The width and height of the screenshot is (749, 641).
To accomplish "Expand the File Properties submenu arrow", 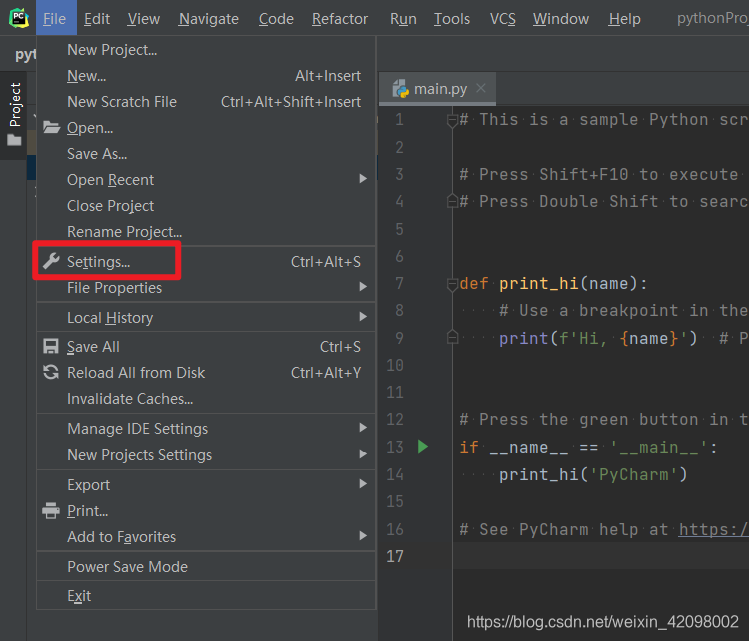I will 363,287.
